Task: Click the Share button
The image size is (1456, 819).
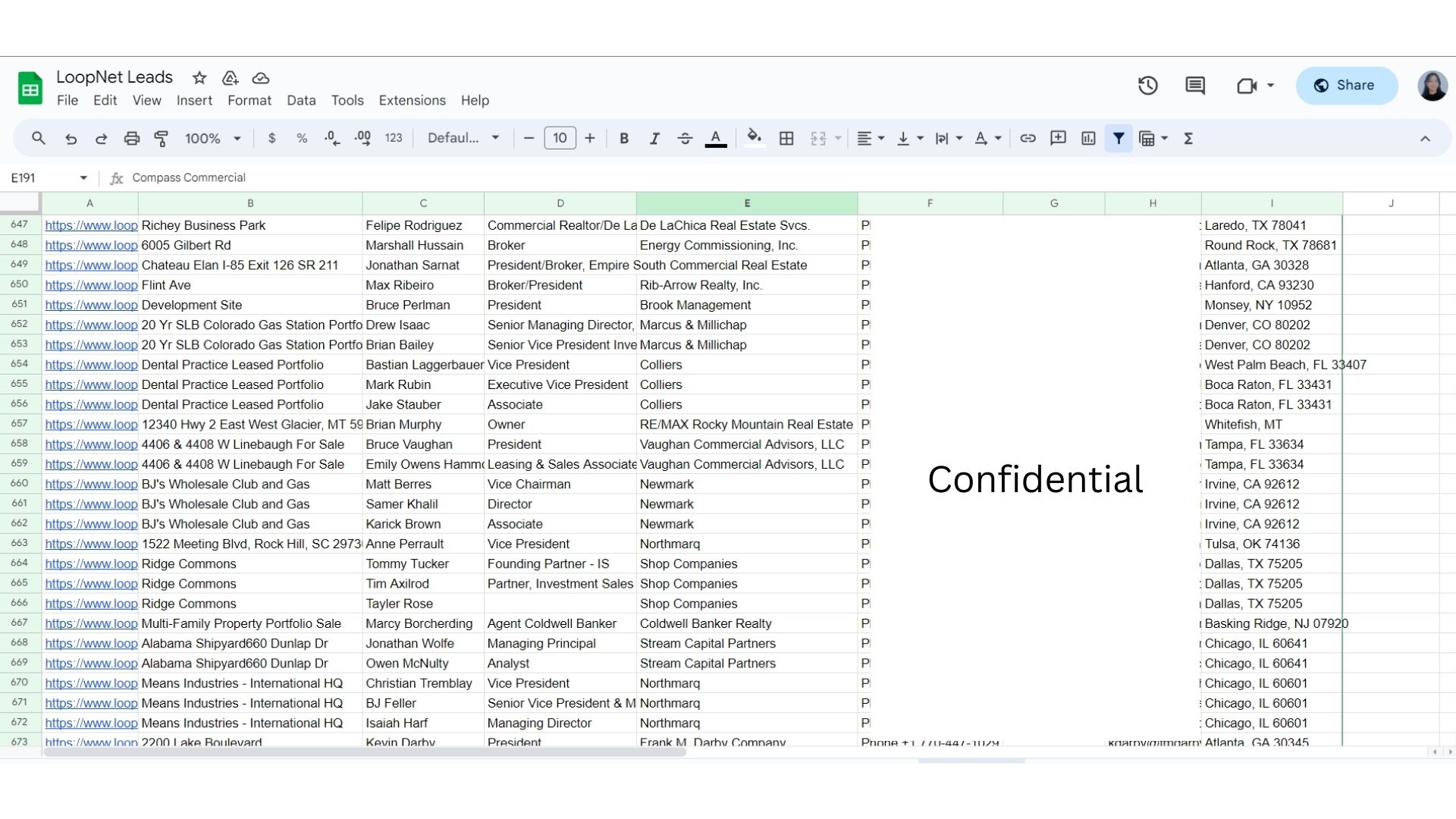Action: click(1346, 86)
